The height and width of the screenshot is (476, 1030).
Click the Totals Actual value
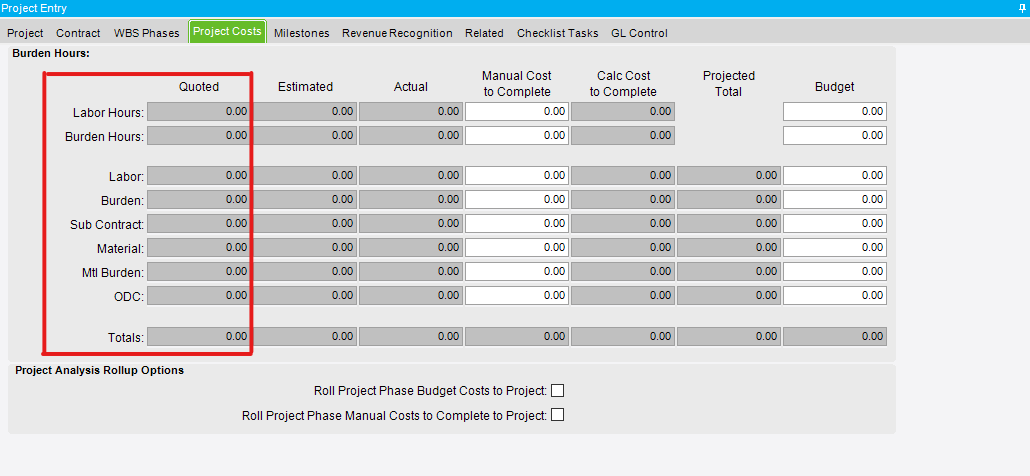(x=411, y=336)
